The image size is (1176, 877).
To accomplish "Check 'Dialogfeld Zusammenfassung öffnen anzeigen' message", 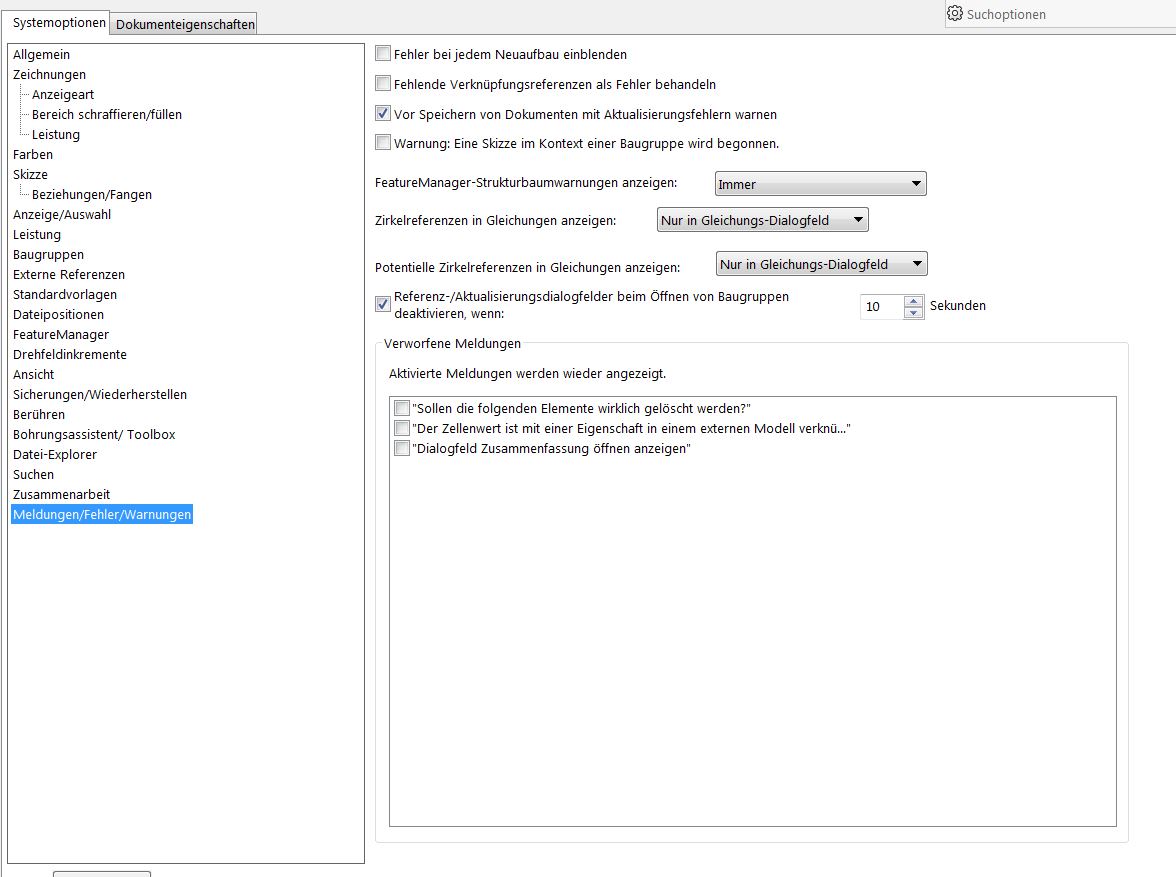I will [402, 449].
